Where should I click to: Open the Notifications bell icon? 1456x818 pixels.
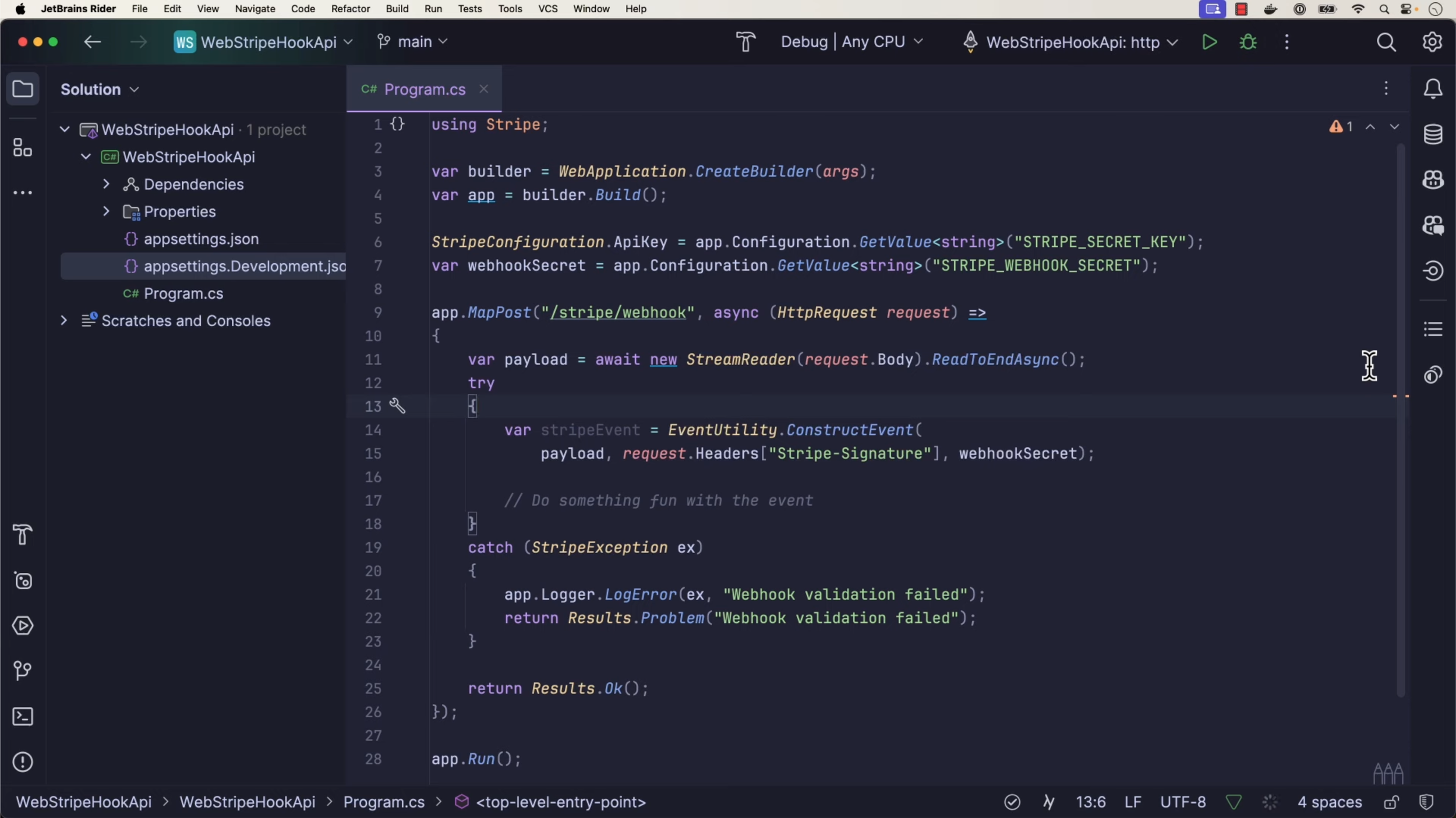pyautogui.click(x=1433, y=89)
